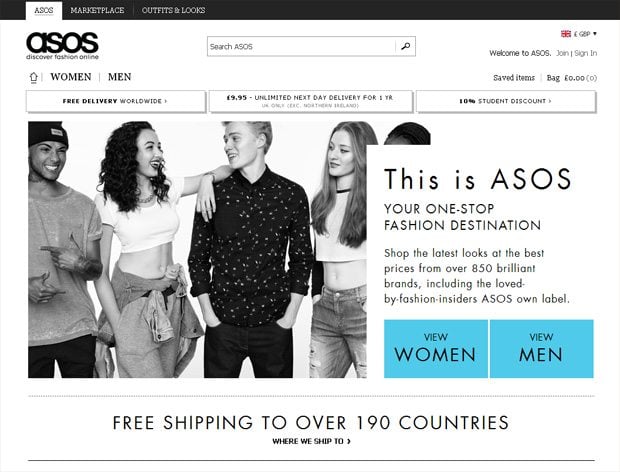This screenshot has width=620, height=472.
Task: Open the WOMEN menu
Action: tap(71, 77)
